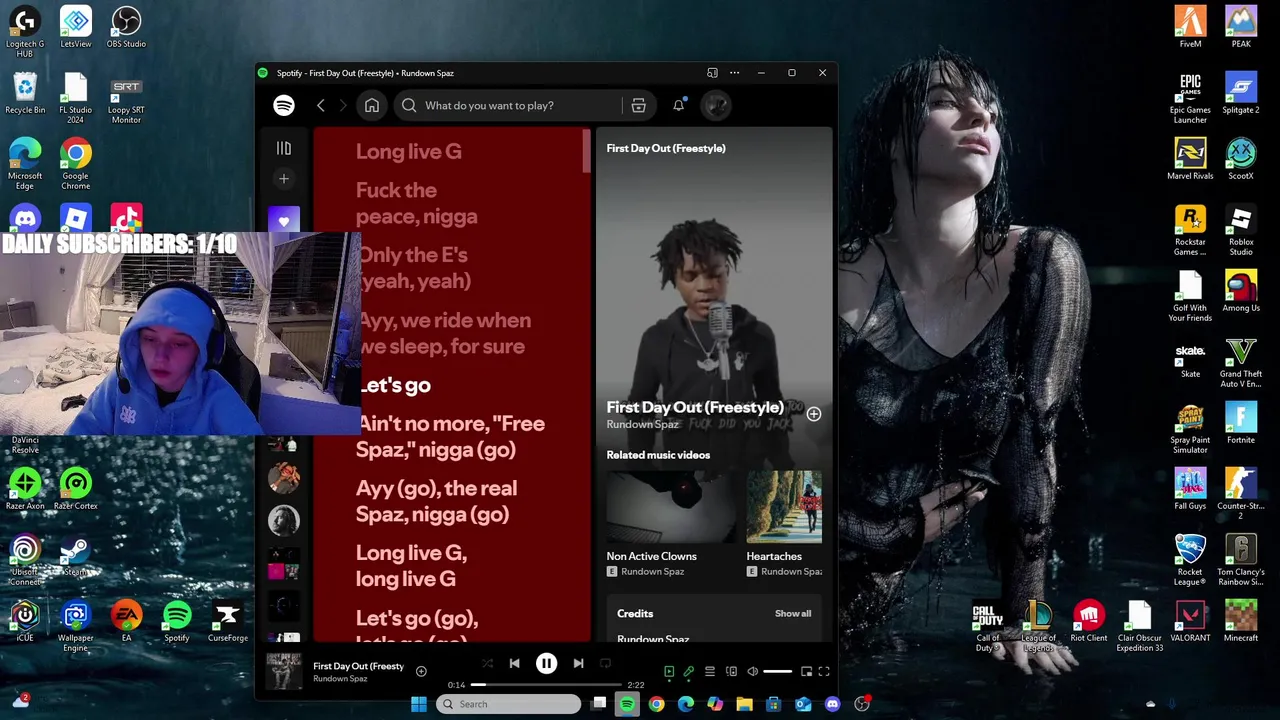Click the Spotify search magnifier icon
Viewport: 1280px width, 720px height.
click(x=409, y=105)
